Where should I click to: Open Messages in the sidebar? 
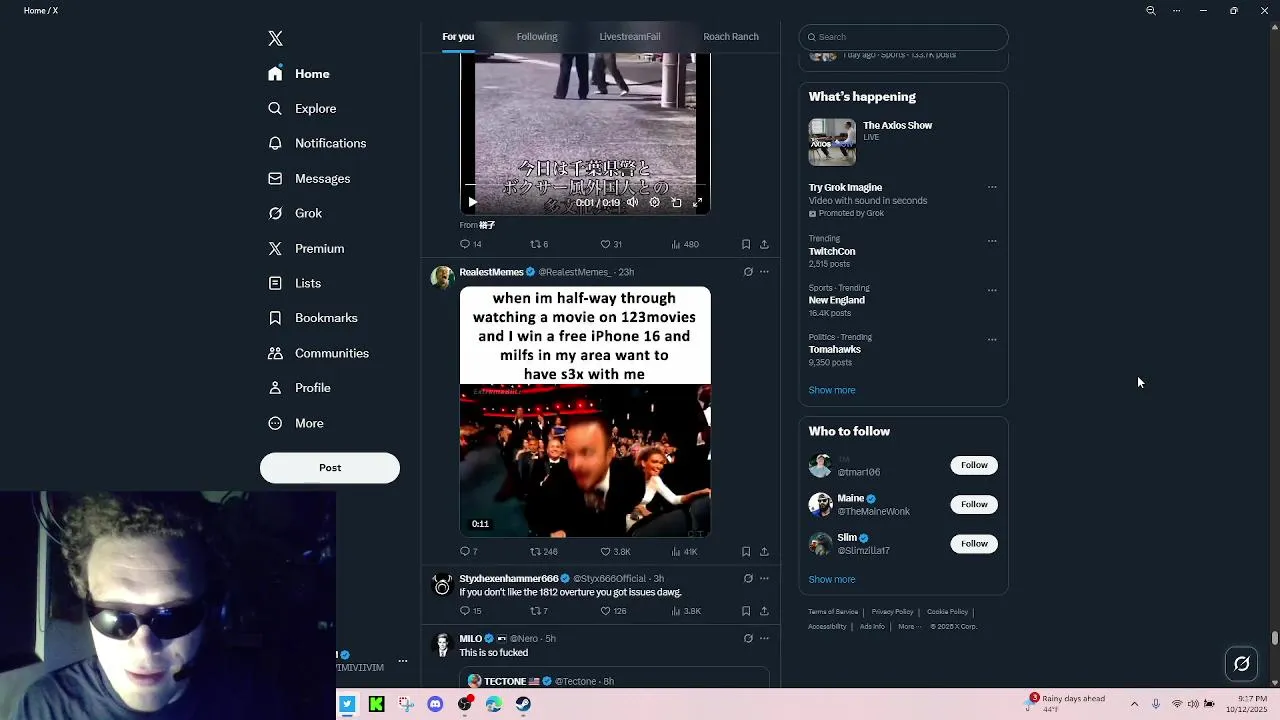tap(309, 178)
